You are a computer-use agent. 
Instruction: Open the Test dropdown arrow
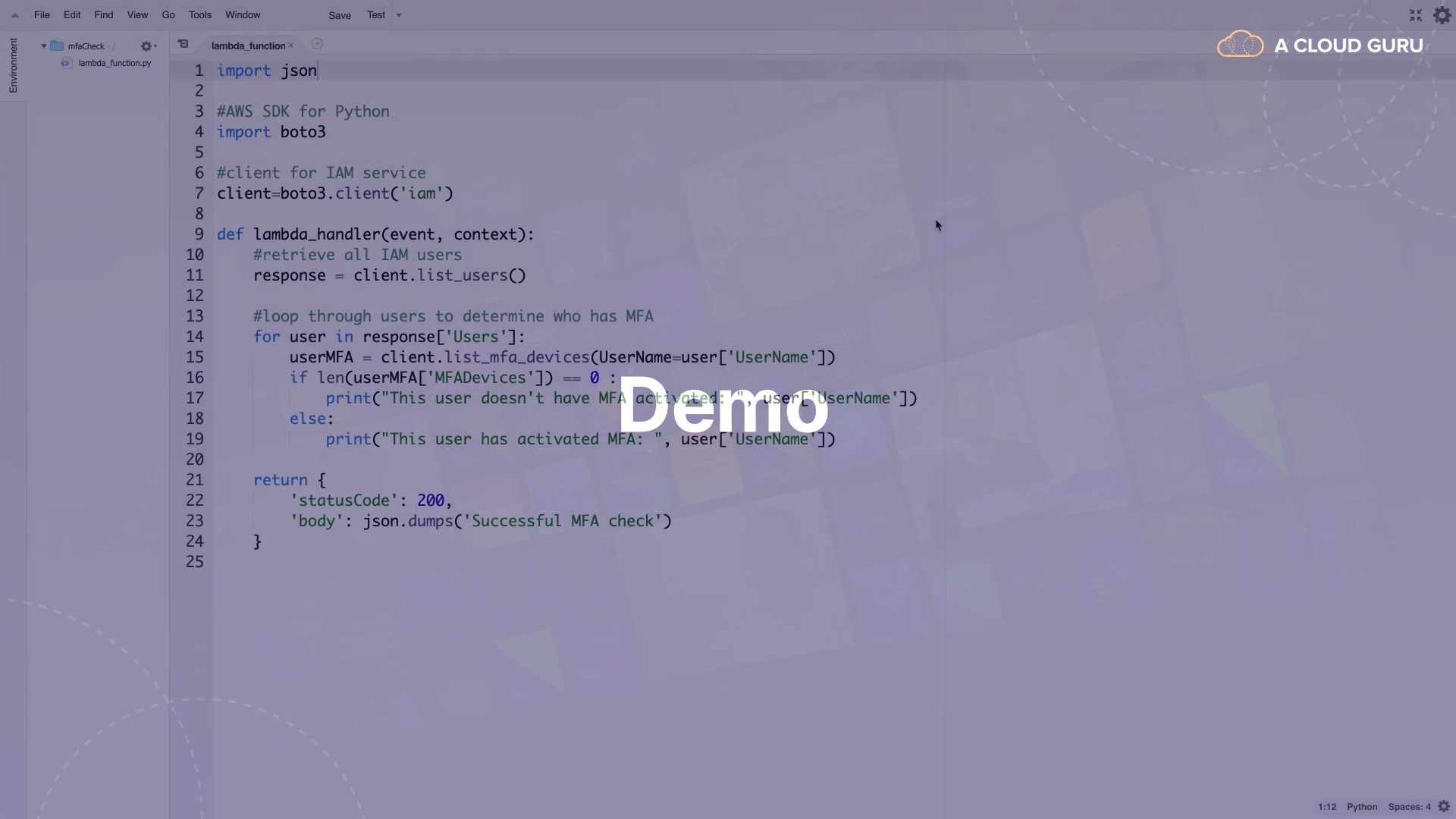399,15
